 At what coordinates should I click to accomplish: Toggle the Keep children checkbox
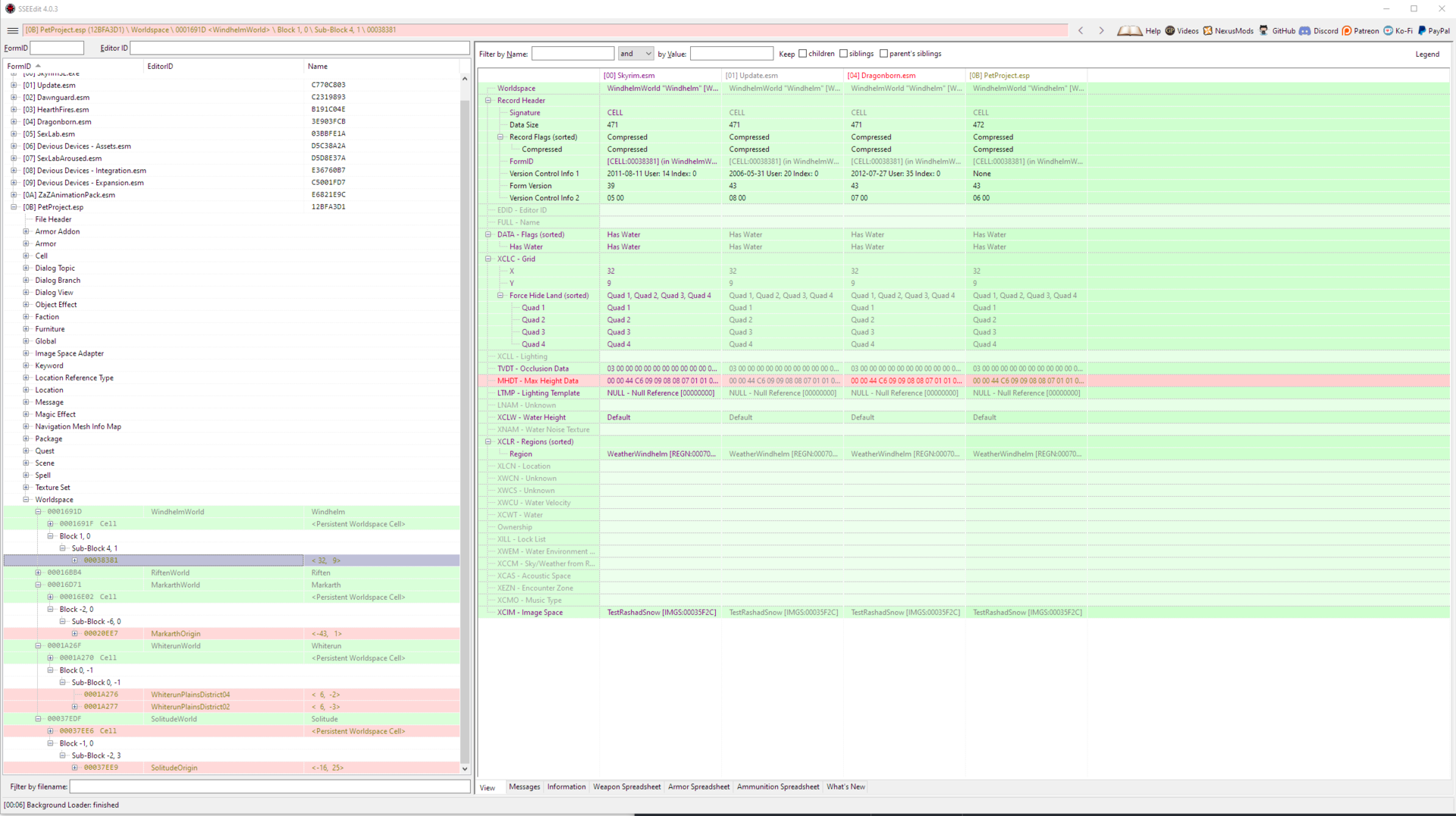[802, 54]
